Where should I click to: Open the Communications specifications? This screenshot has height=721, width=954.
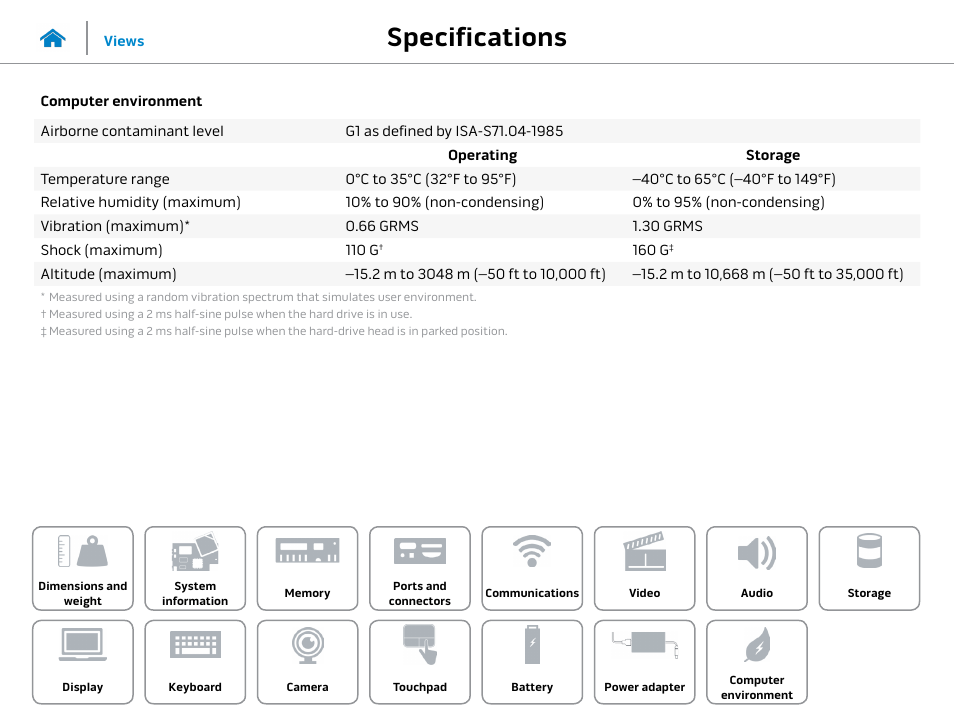click(532, 568)
